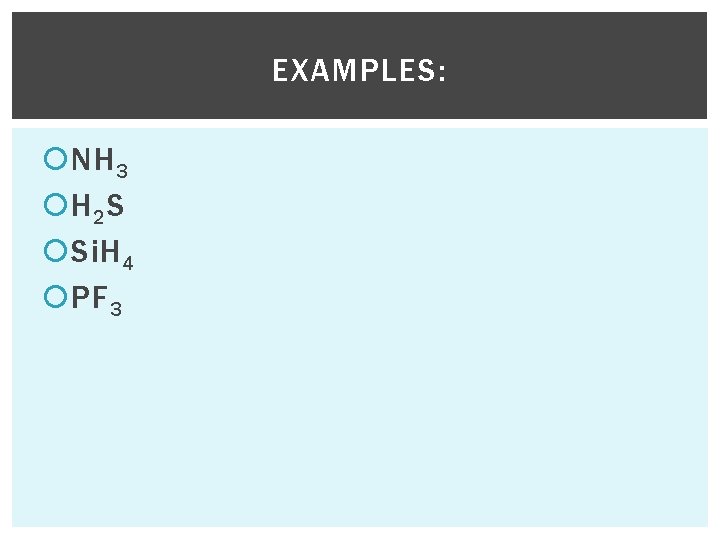The width and height of the screenshot is (720, 540).
Task: Select the H2S formula text
Action: tap(97, 208)
